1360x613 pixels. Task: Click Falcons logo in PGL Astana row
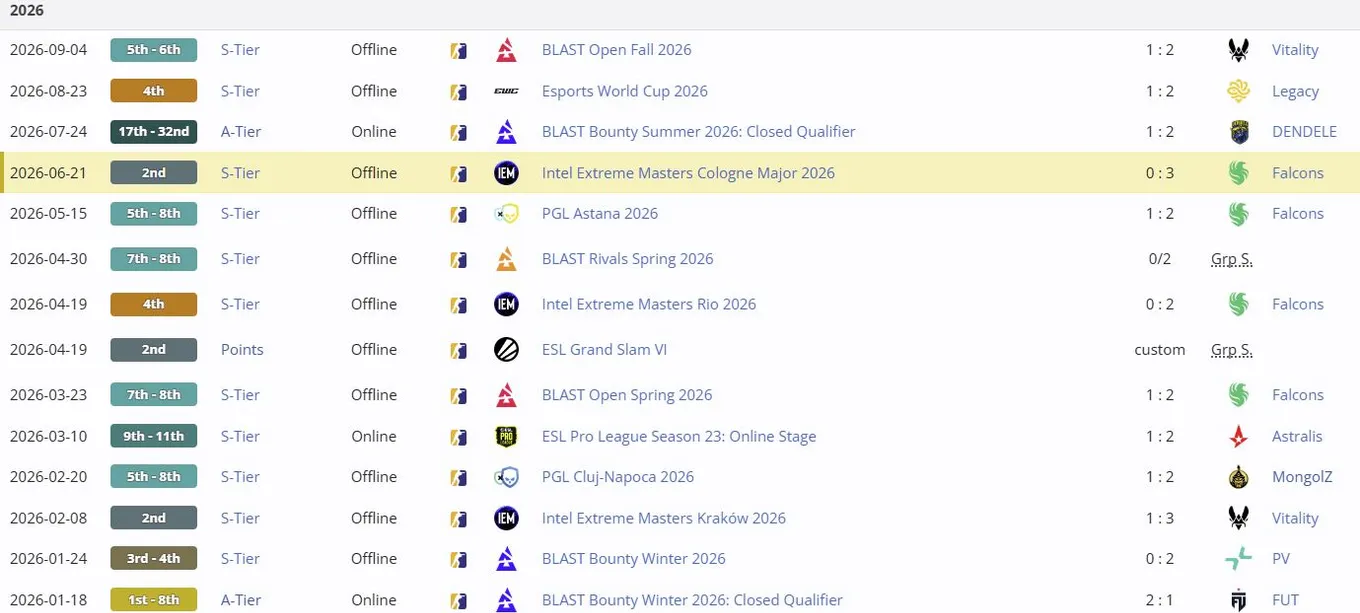[1239, 214]
